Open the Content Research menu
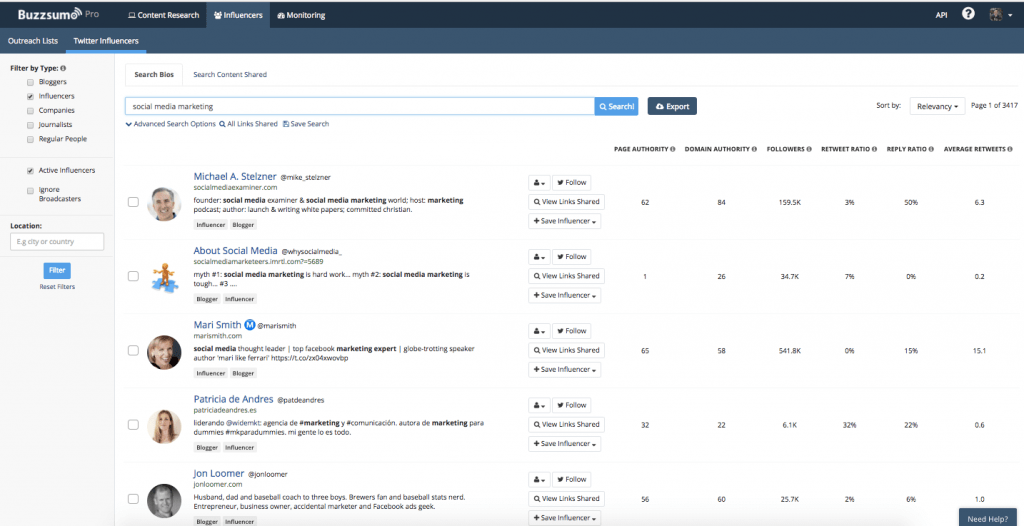This screenshot has width=1024, height=526. tap(165, 15)
